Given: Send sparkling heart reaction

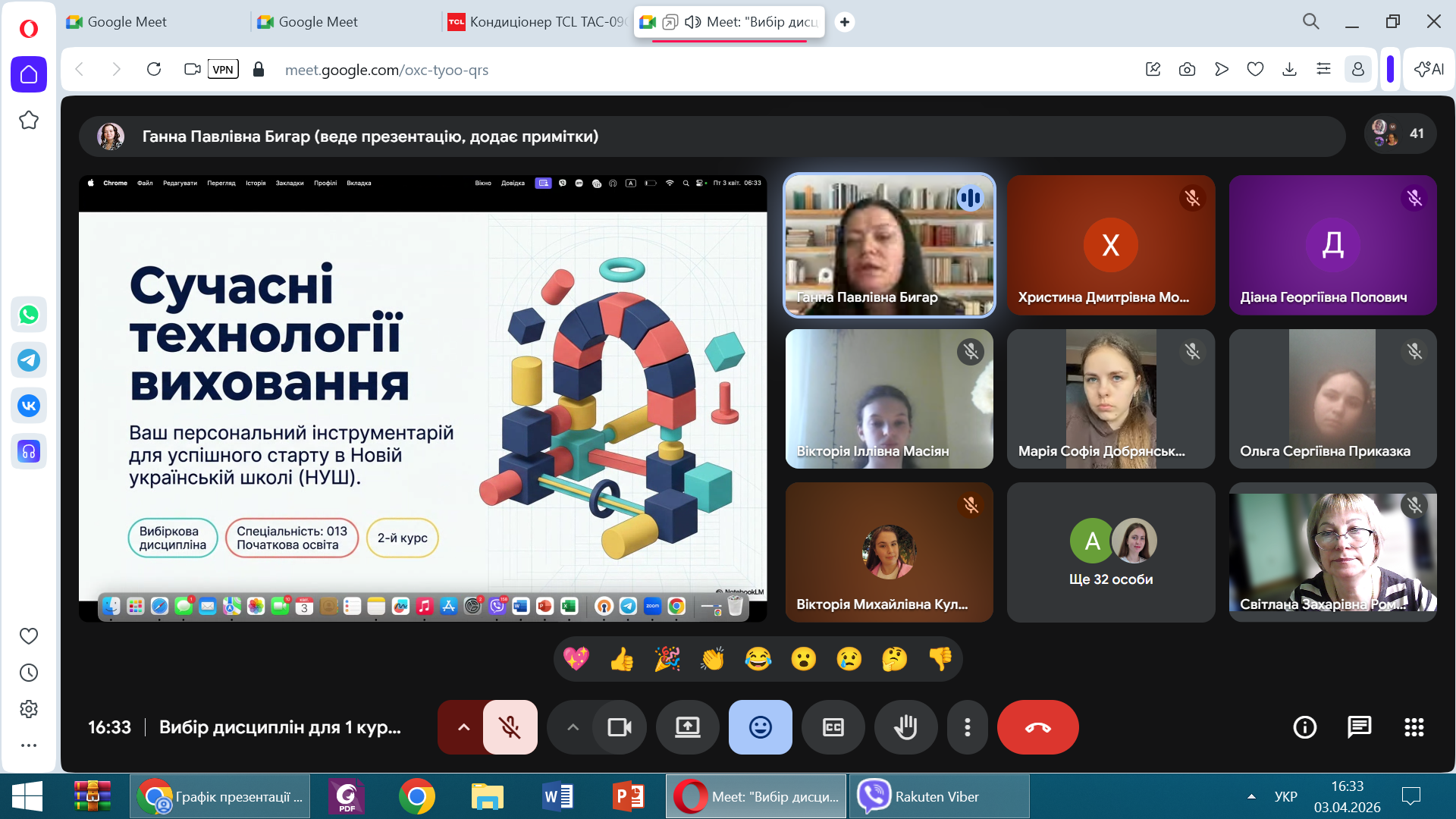Looking at the screenshot, I should point(576,659).
